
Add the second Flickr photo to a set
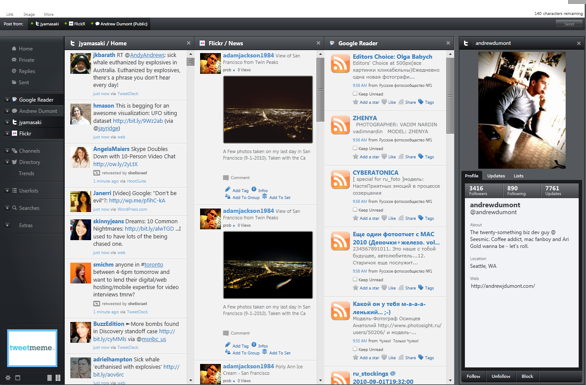(x=276, y=352)
